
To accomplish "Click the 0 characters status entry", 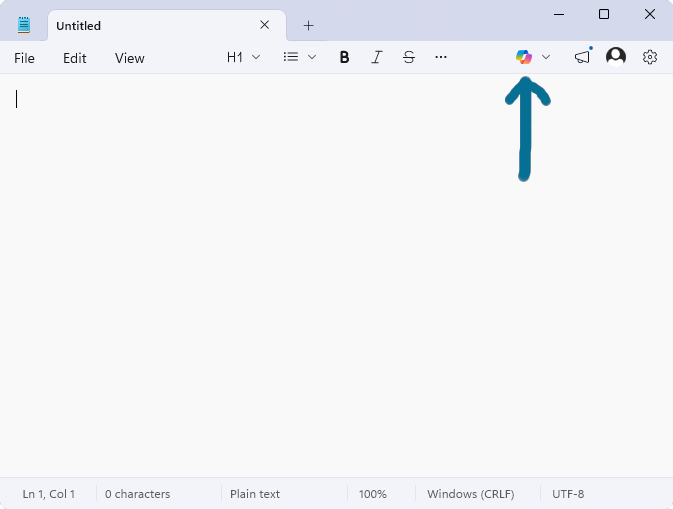I will 137,494.
